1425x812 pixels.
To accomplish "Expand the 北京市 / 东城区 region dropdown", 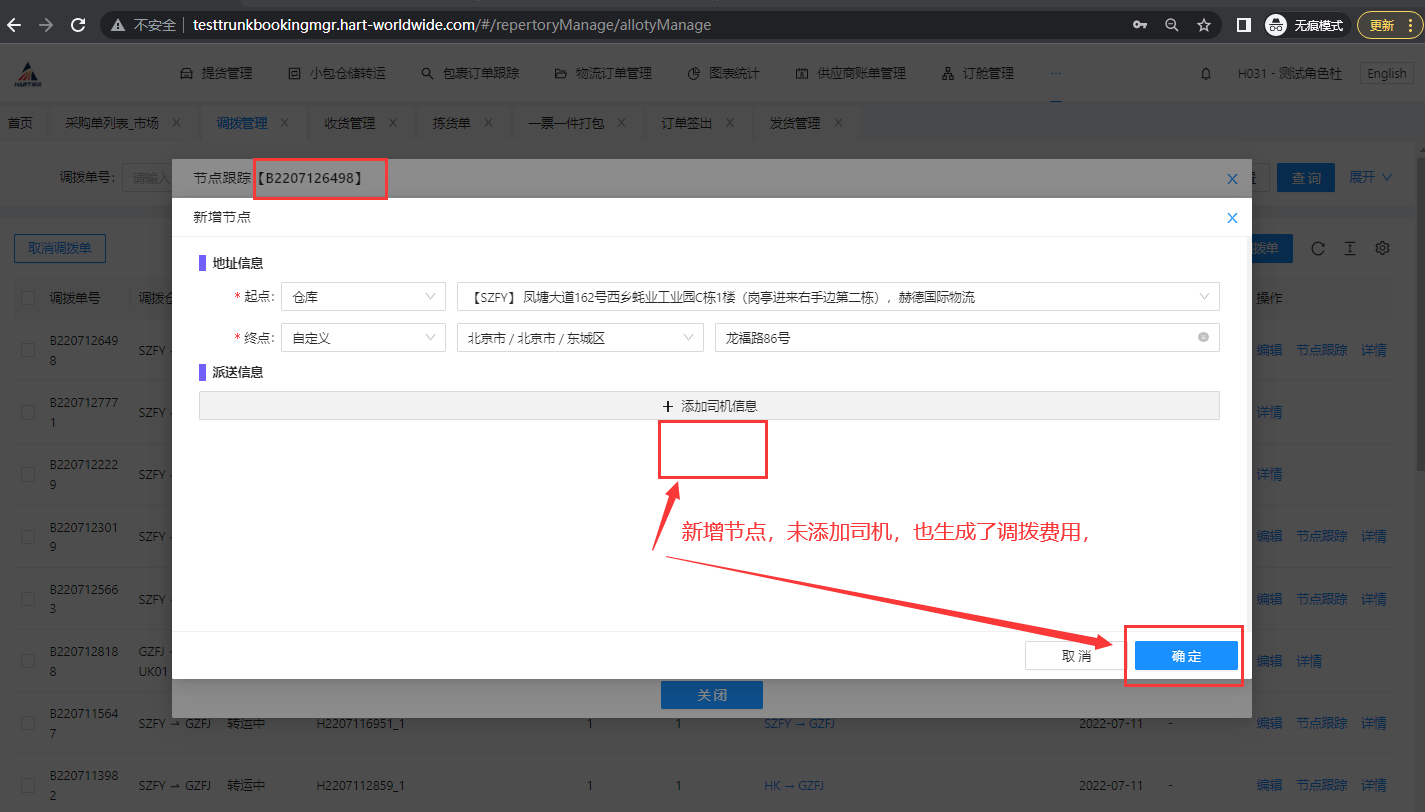I will pos(580,338).
